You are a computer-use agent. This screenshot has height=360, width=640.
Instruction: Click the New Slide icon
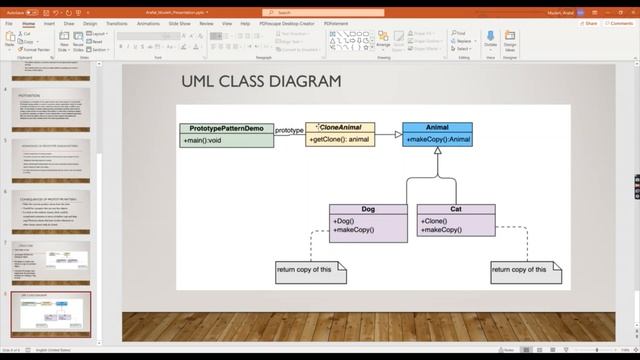(x=64, y=37)
